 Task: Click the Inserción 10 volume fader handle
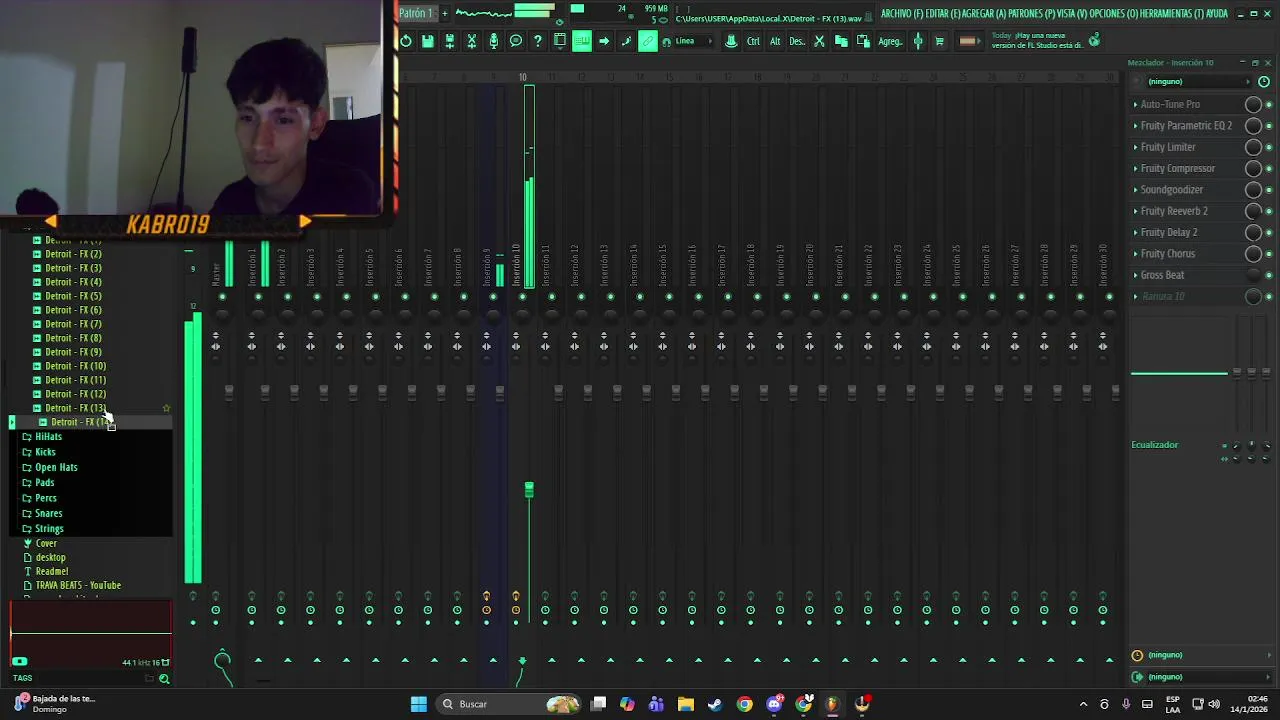tap(529, 489)
